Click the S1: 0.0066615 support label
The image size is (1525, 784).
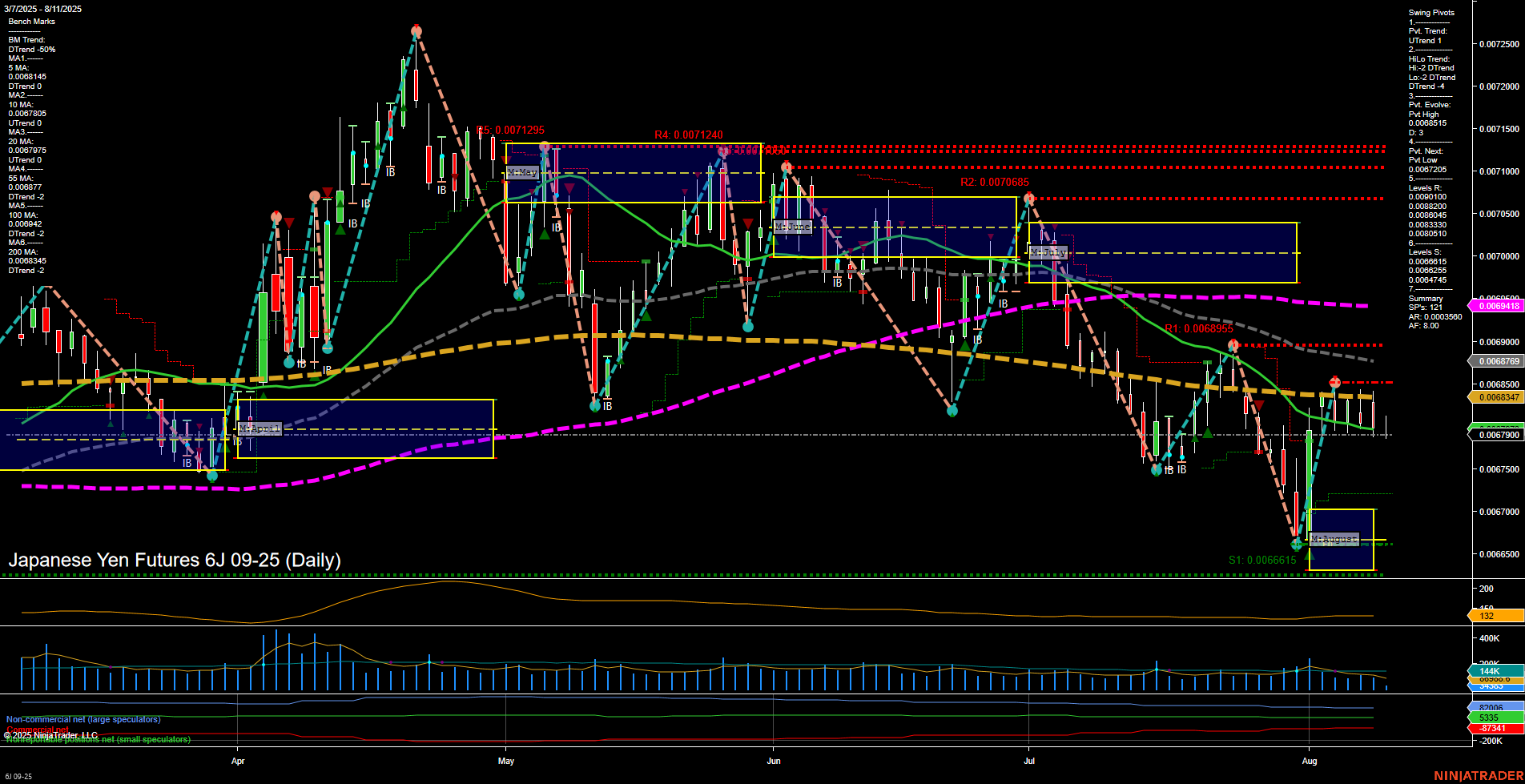pos(1262,560)
